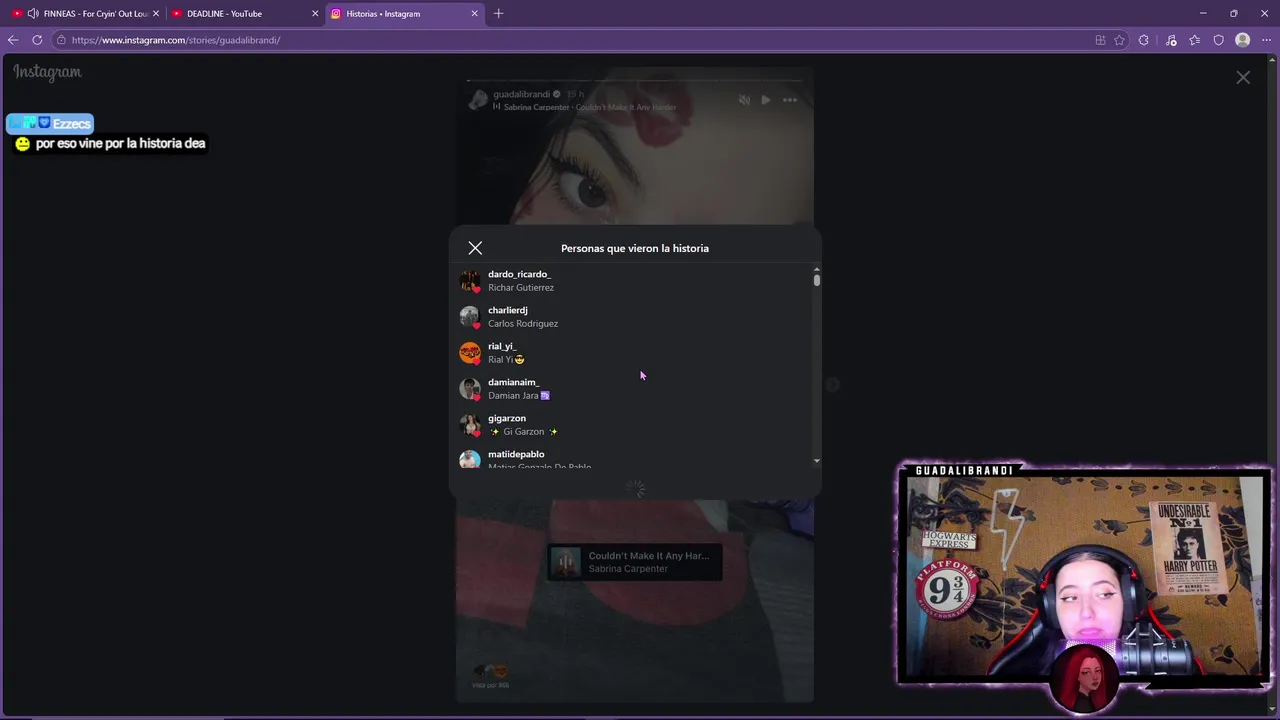Viewport: 1280px width, 720px height.
Task: Open browser profile avatar
Action: pyautogui.click(x=1242, y=40)
